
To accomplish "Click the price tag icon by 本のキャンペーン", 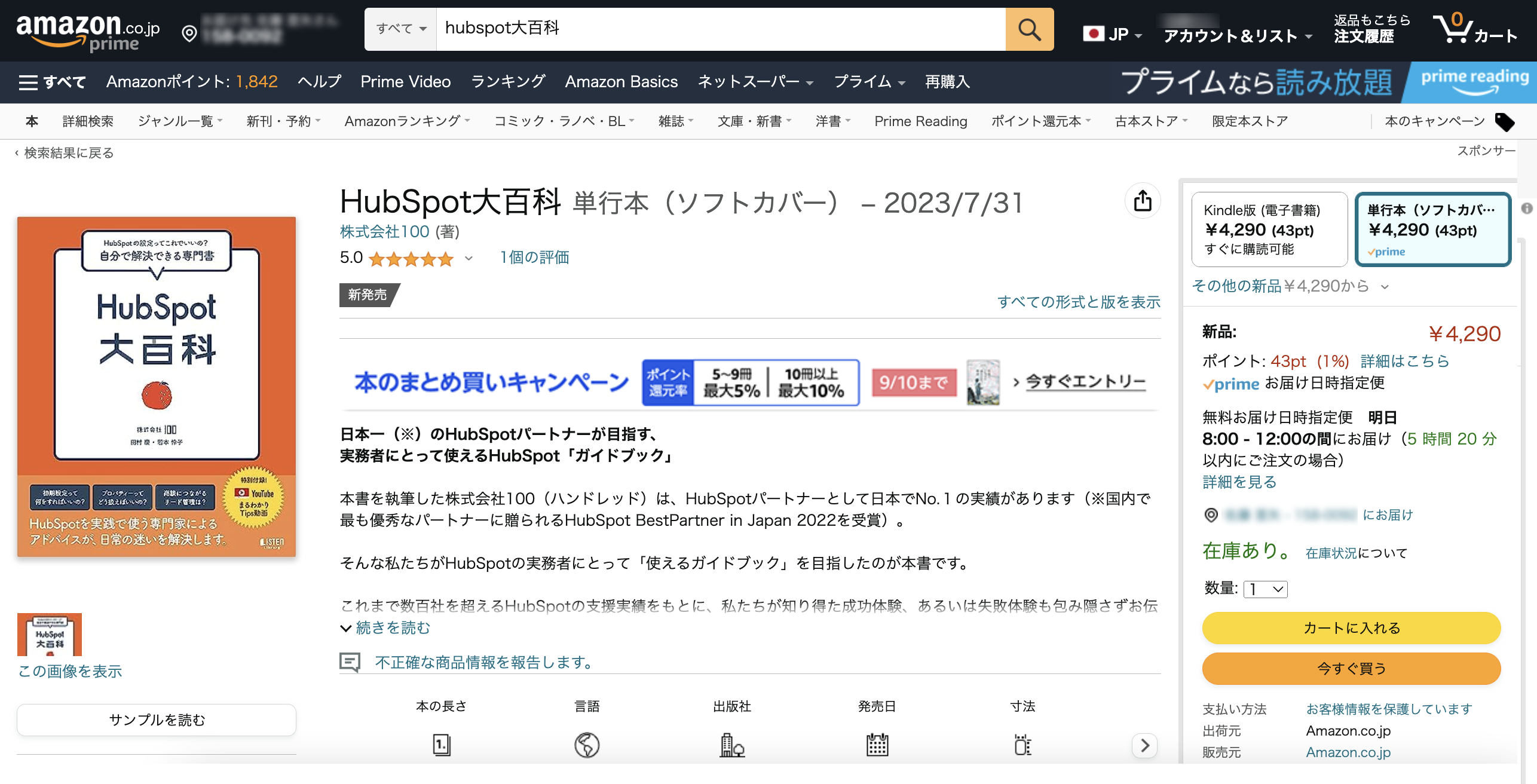I will click(x=1505, y=122).
